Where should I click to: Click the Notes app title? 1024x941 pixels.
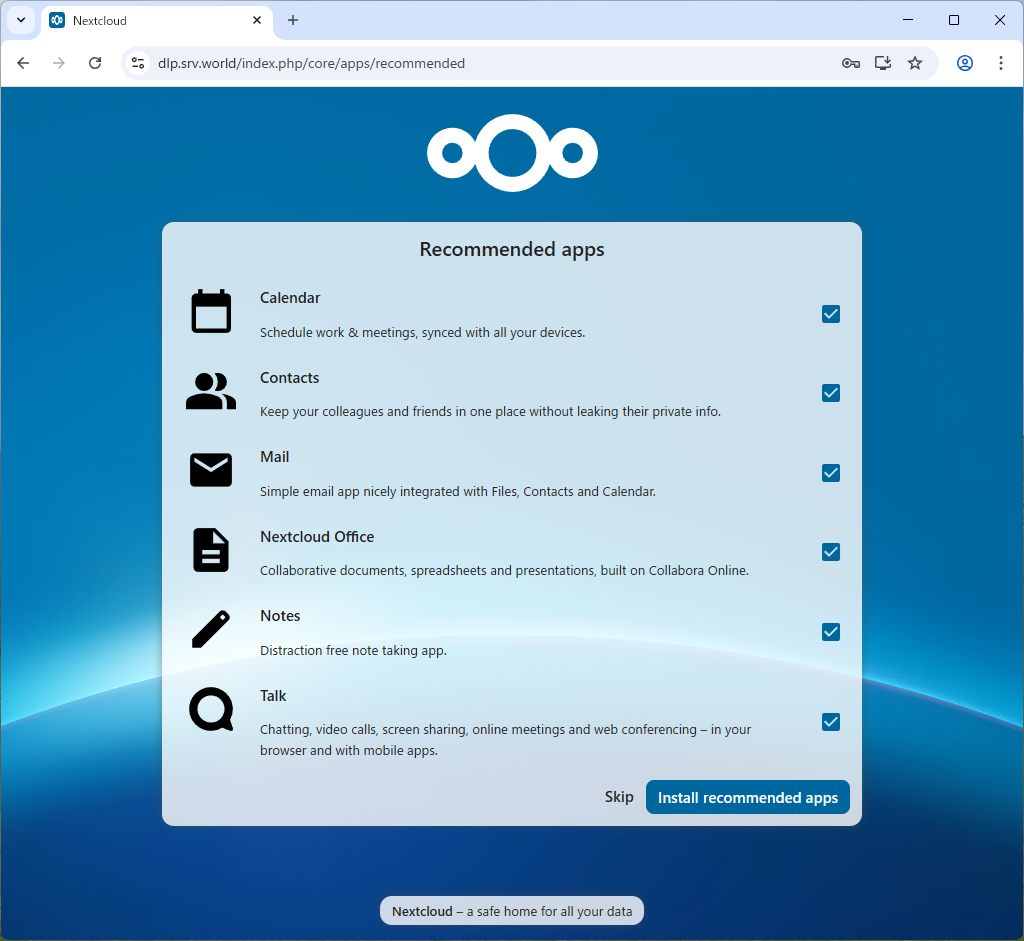point(280,616)
